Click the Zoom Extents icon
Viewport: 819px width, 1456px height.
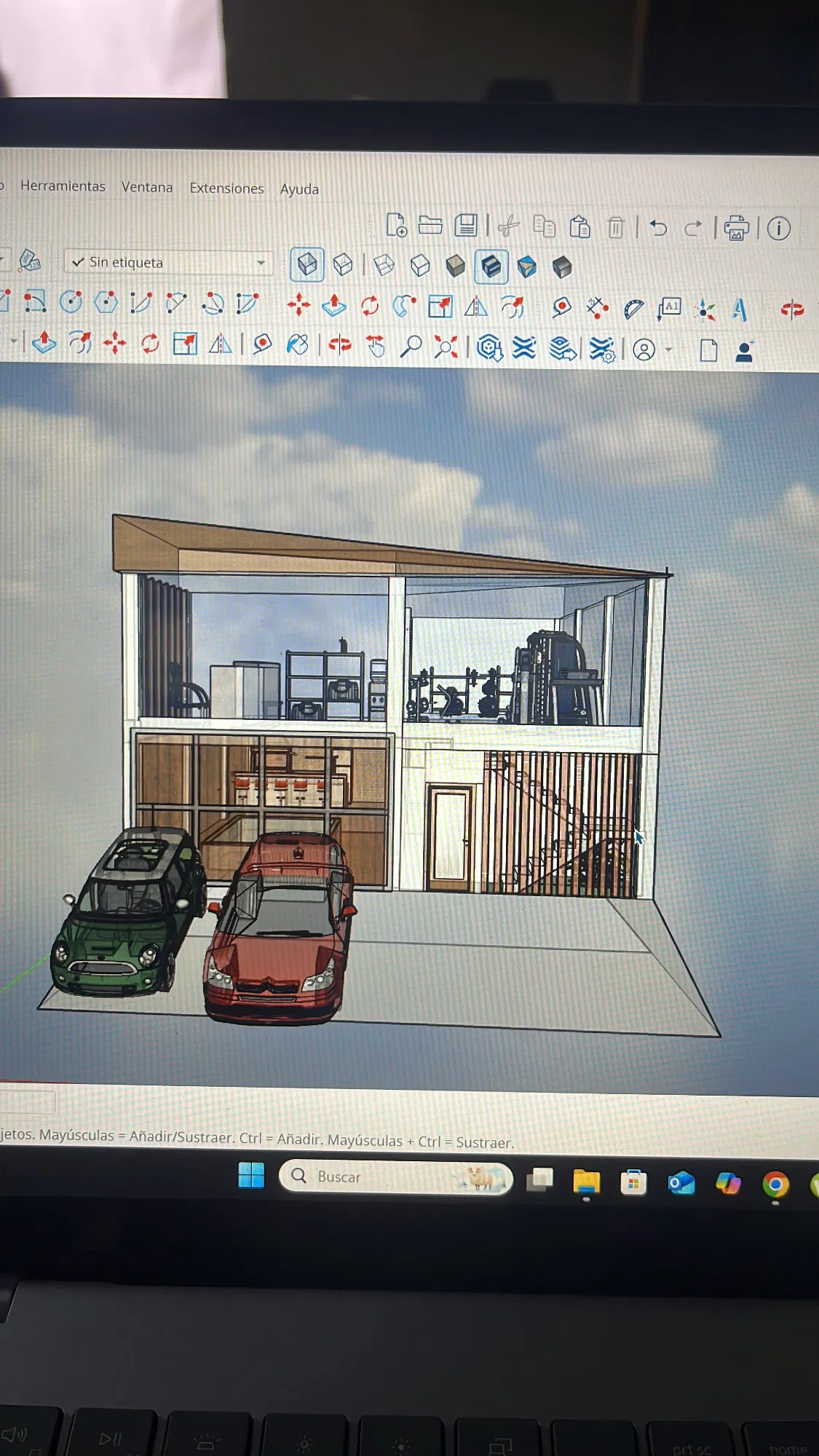tap(446, 347)
